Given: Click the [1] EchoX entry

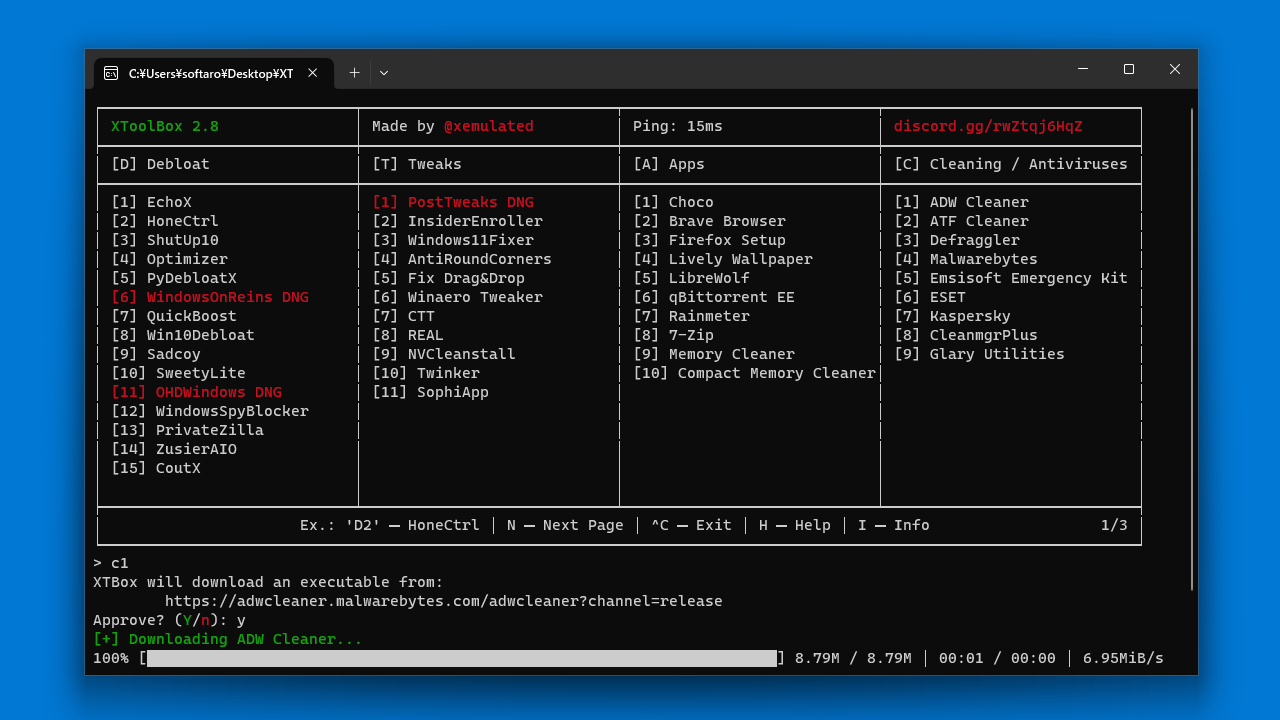Looking at the screenshot, I should 152,202.
